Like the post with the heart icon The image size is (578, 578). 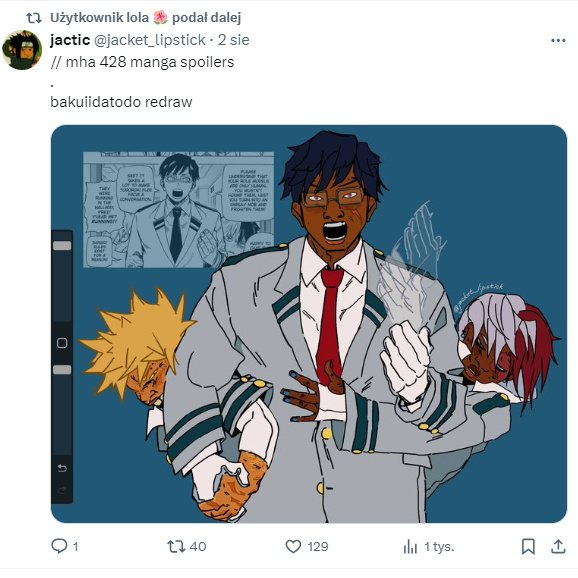coord(293,546)
